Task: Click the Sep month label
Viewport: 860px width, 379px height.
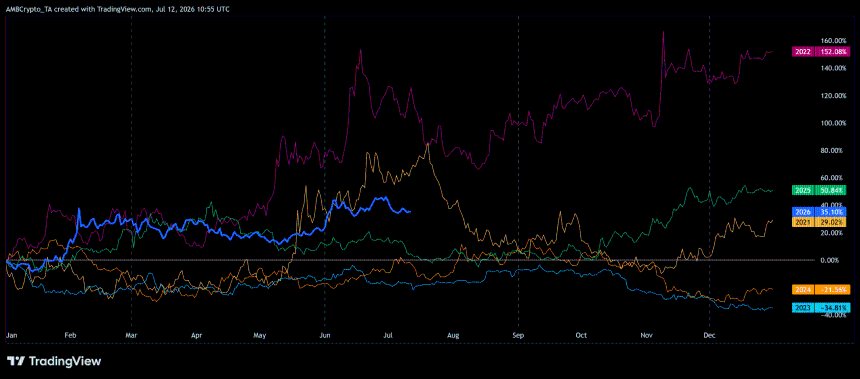Action: click(518, 334)
